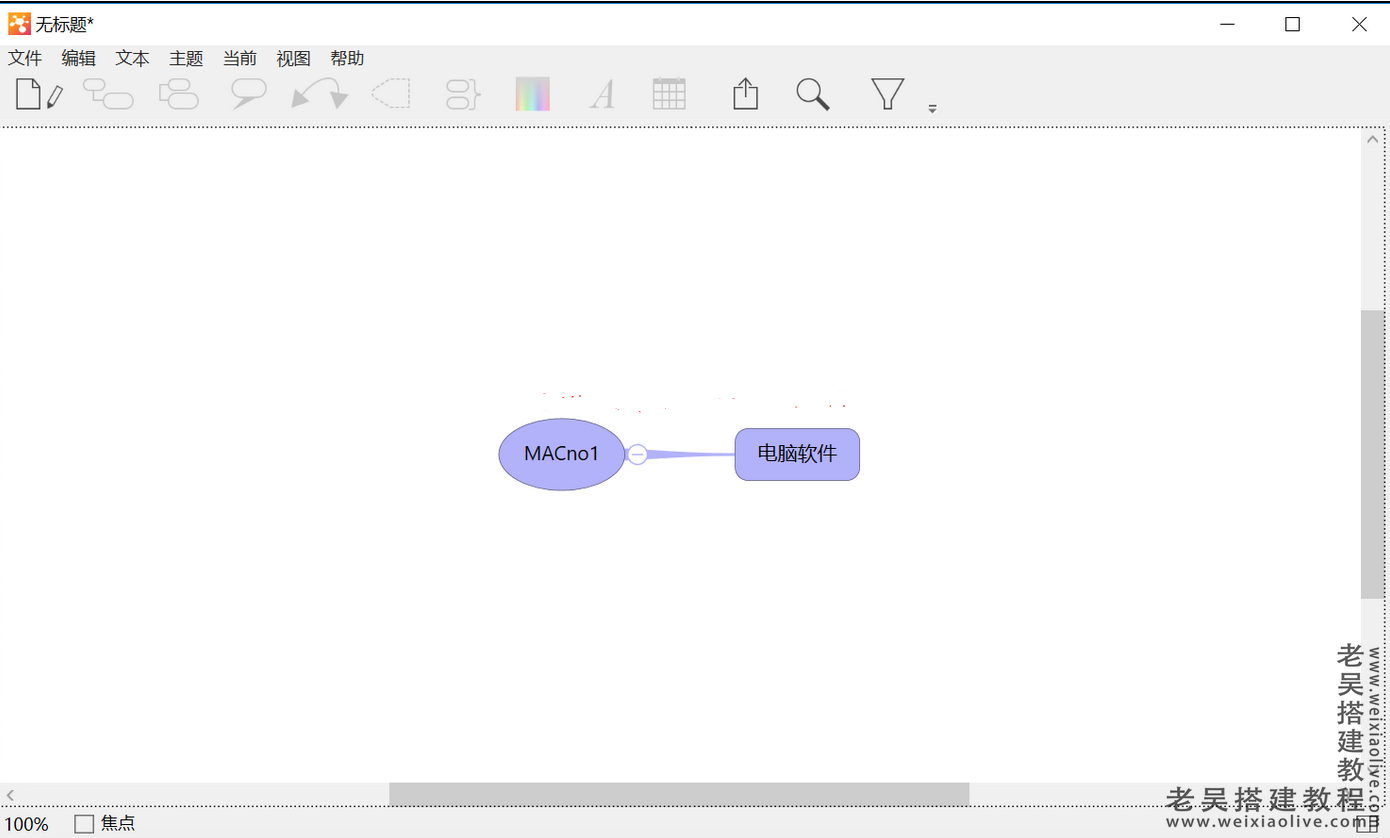Viewport: 1390px width, 838px height.
Task: Click the share export icon
Action: coord(745,94)
